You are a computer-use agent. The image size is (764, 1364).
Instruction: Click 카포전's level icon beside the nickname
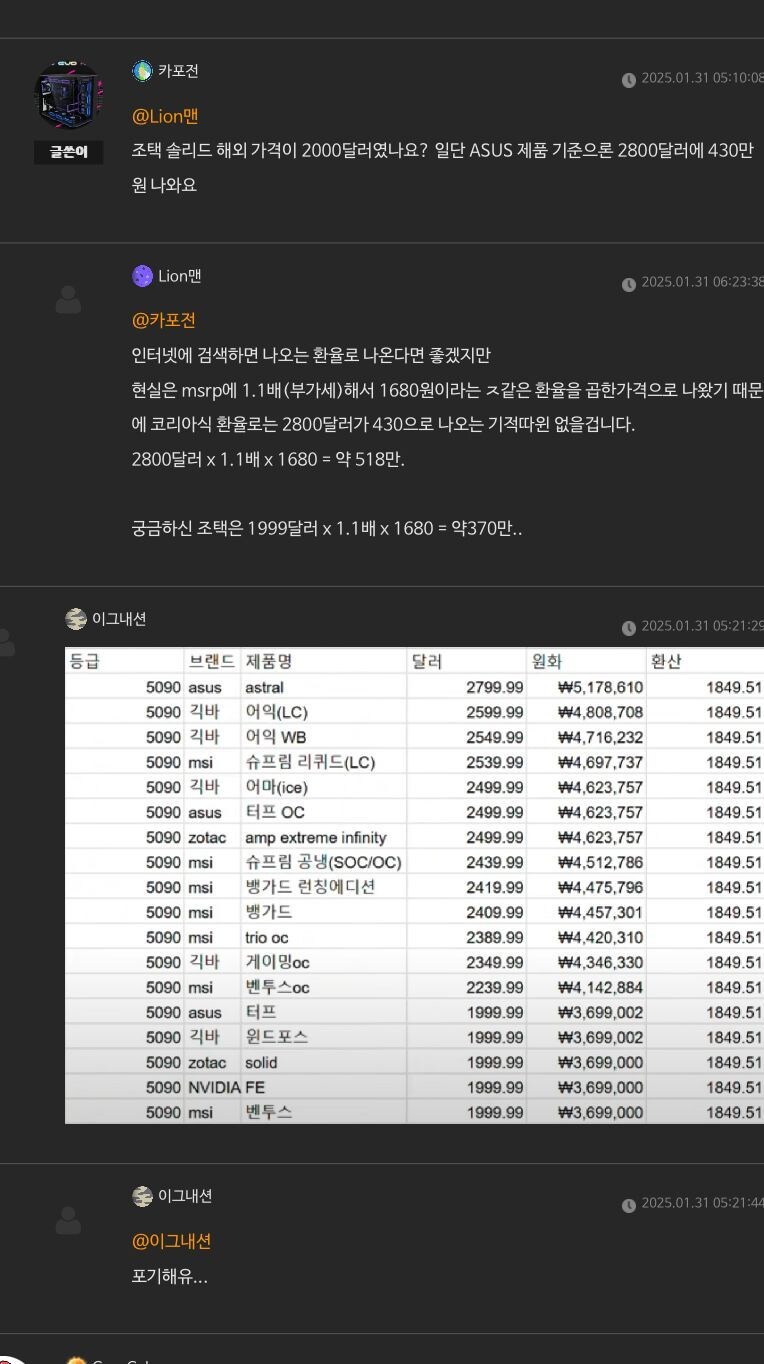coord(142,70)
